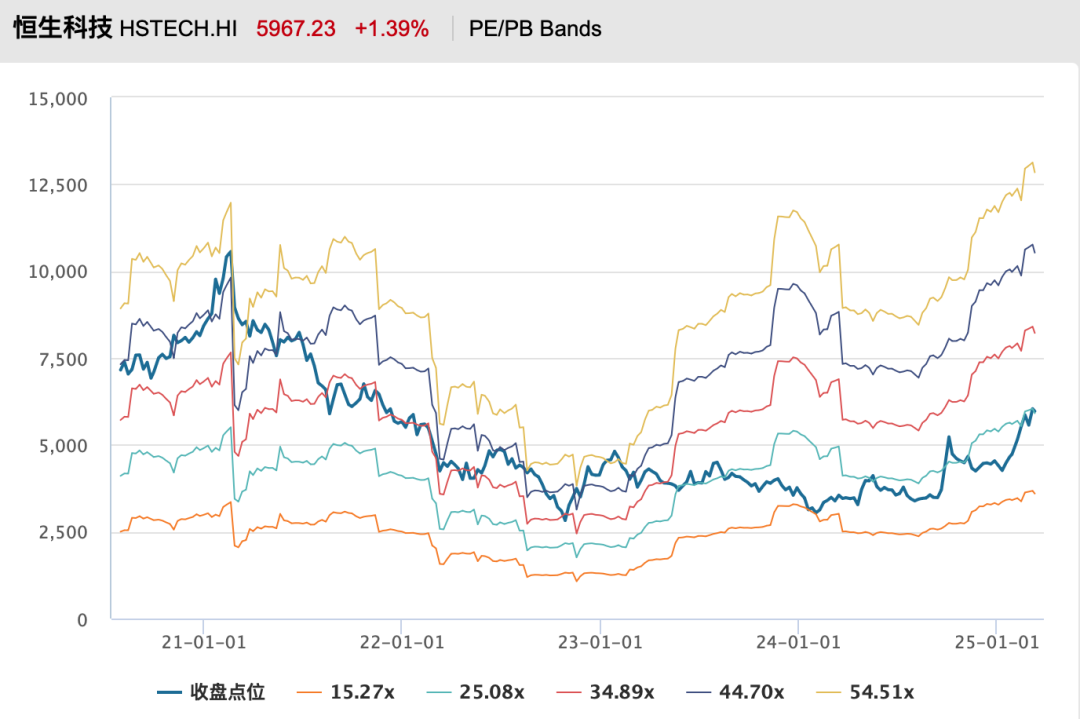Open the PE/PB Bands tab label
This screenshot has height=719, width=1080.
[535, 29]
